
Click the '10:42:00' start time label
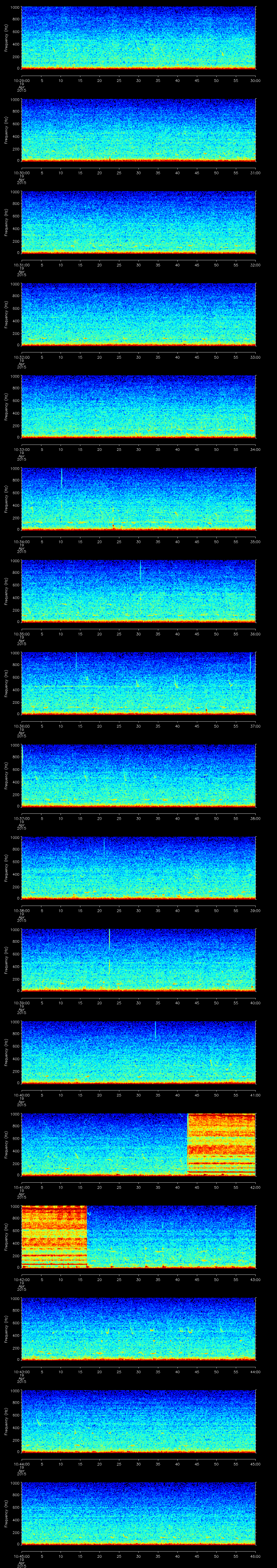pos(21,1279)
